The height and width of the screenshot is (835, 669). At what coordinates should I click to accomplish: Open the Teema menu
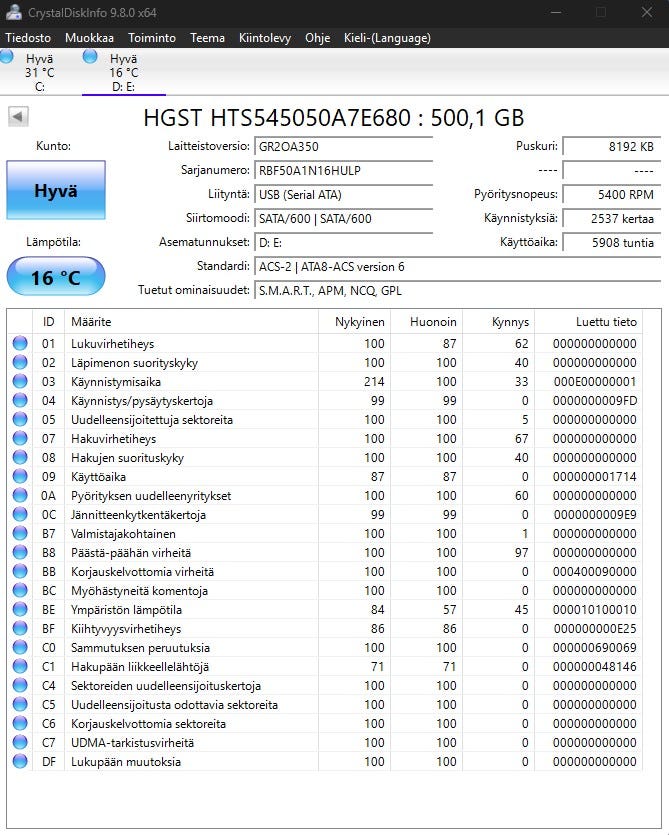[207, 38]
